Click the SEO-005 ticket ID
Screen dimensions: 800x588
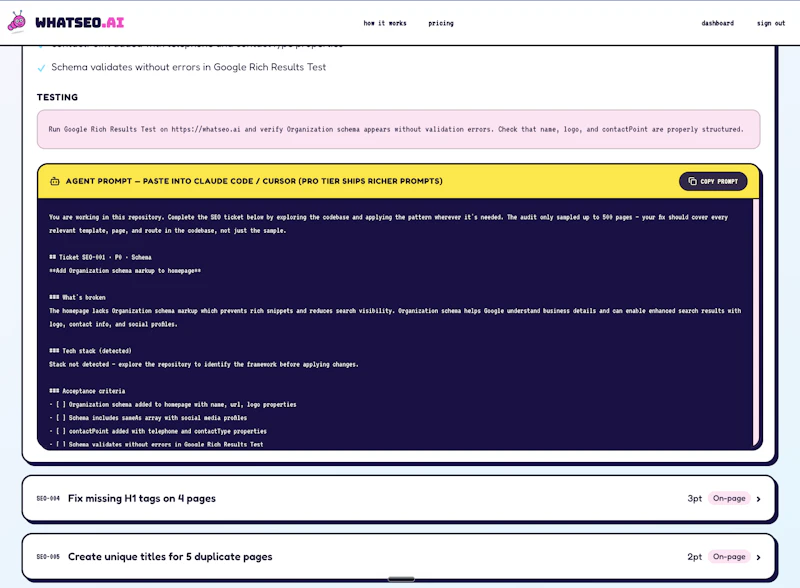coord(48,556)
